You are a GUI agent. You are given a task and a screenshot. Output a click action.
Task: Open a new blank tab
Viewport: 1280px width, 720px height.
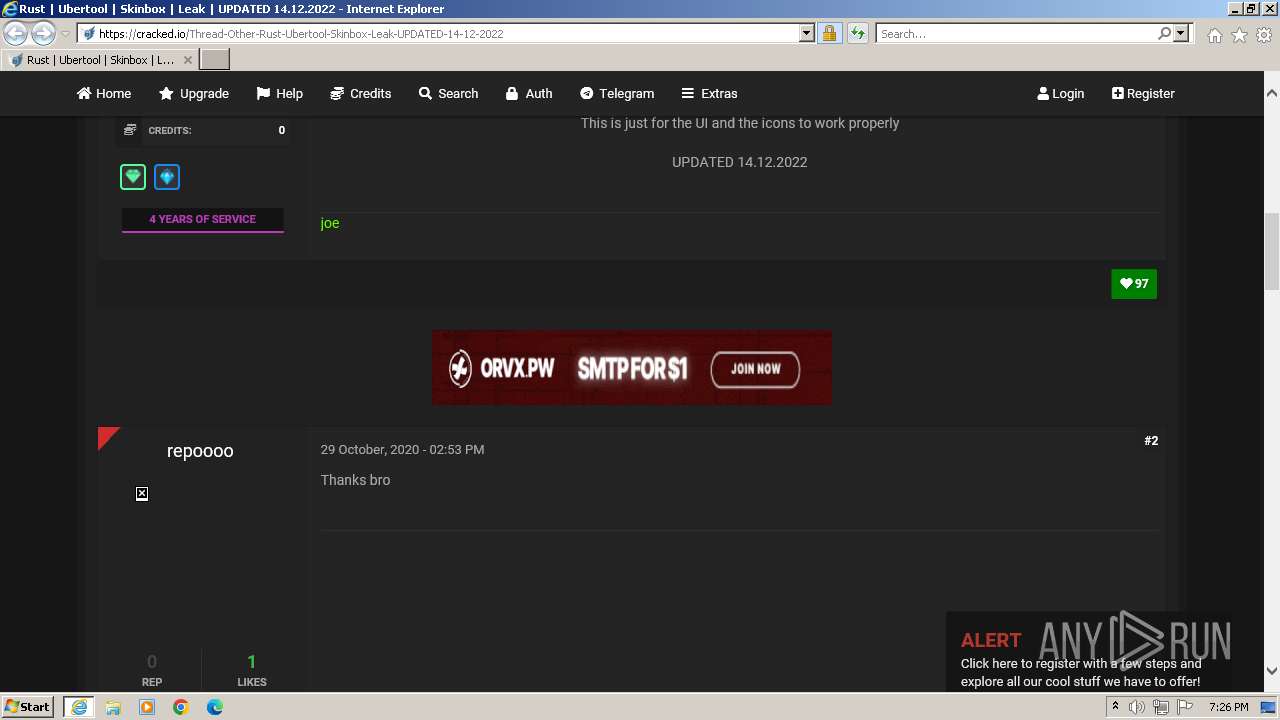[215, 60]
